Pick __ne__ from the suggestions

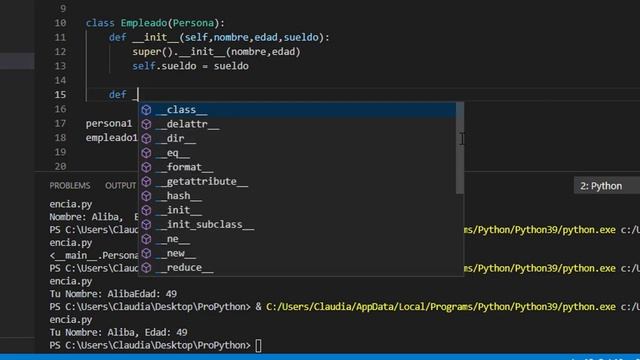[298, 239]
